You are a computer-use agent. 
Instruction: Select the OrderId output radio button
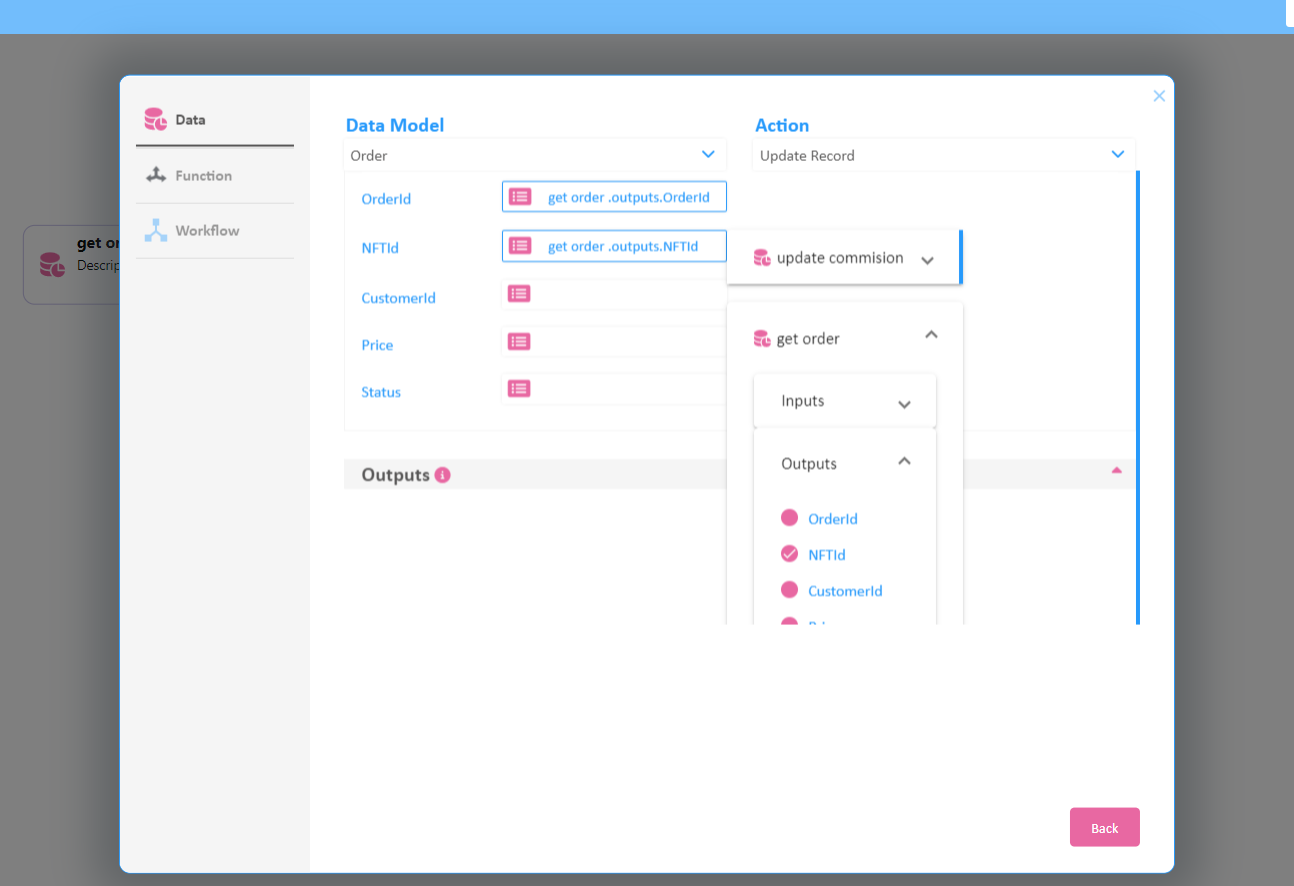790,517
